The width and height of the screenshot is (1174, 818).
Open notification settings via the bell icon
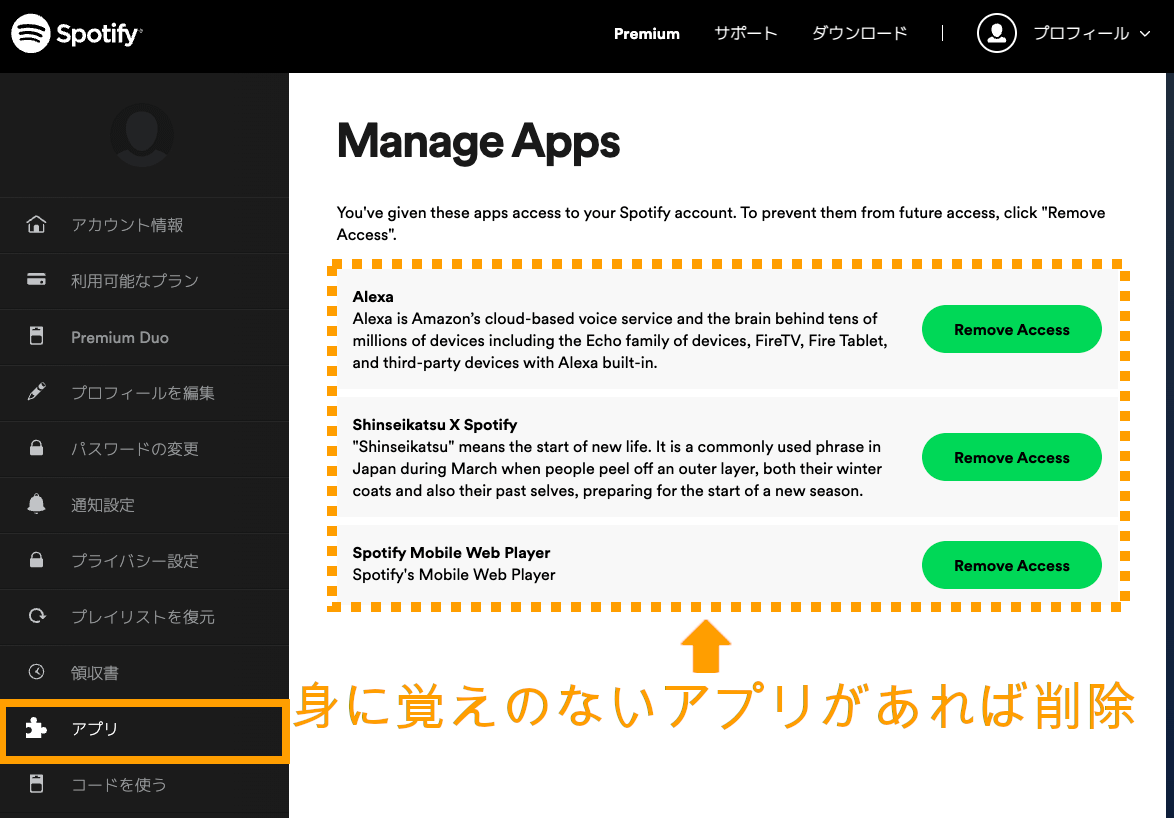point(38,505)
